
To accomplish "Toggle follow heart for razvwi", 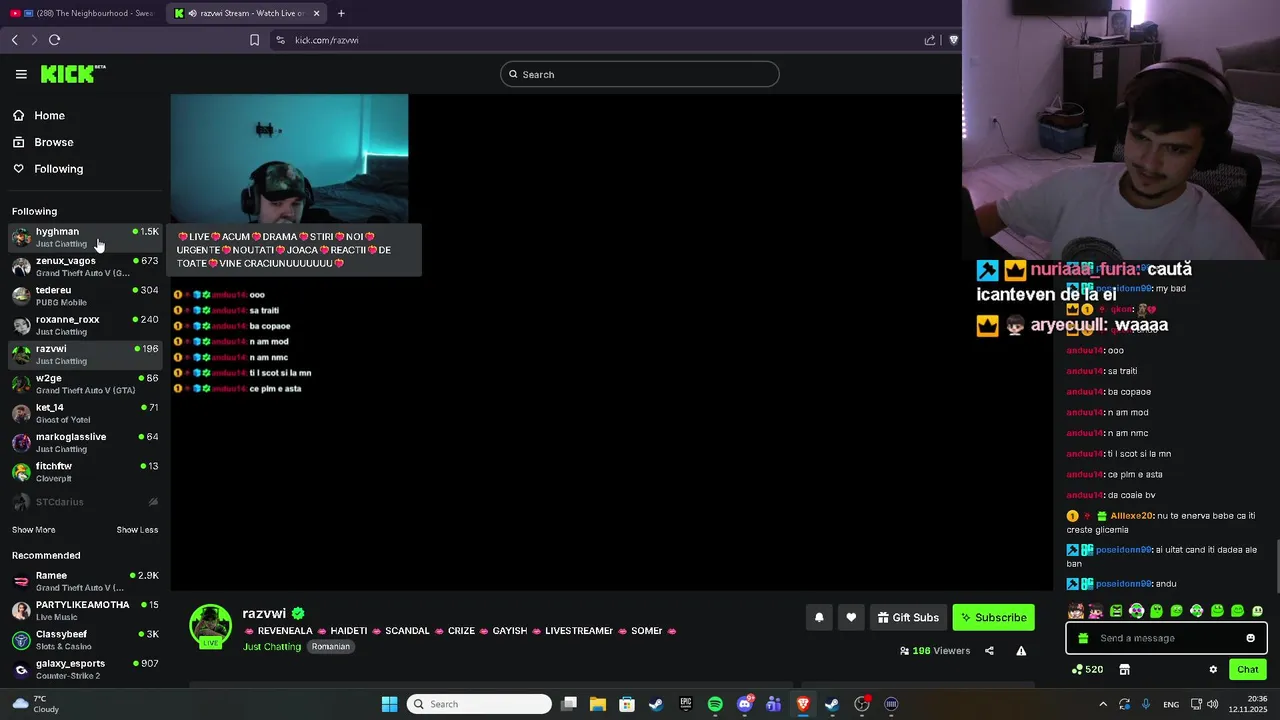I will tap(851, 617).
